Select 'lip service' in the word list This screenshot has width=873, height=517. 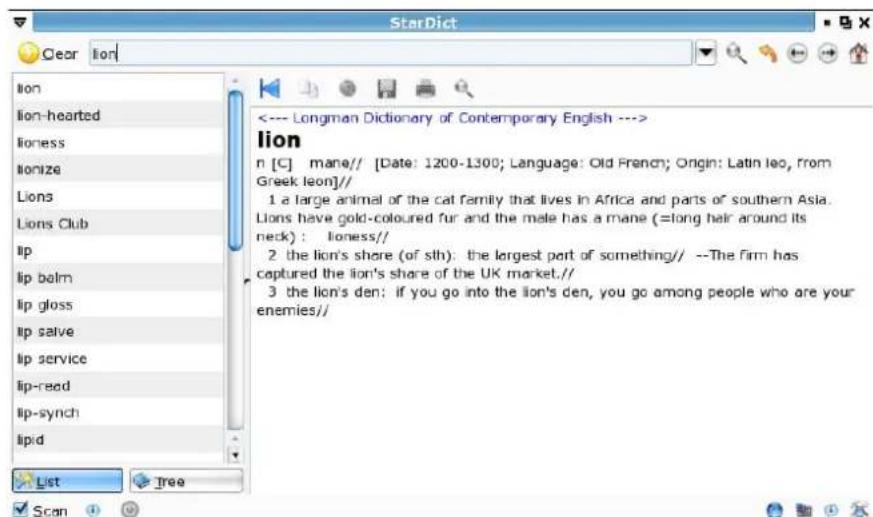(x=117, y=358)
